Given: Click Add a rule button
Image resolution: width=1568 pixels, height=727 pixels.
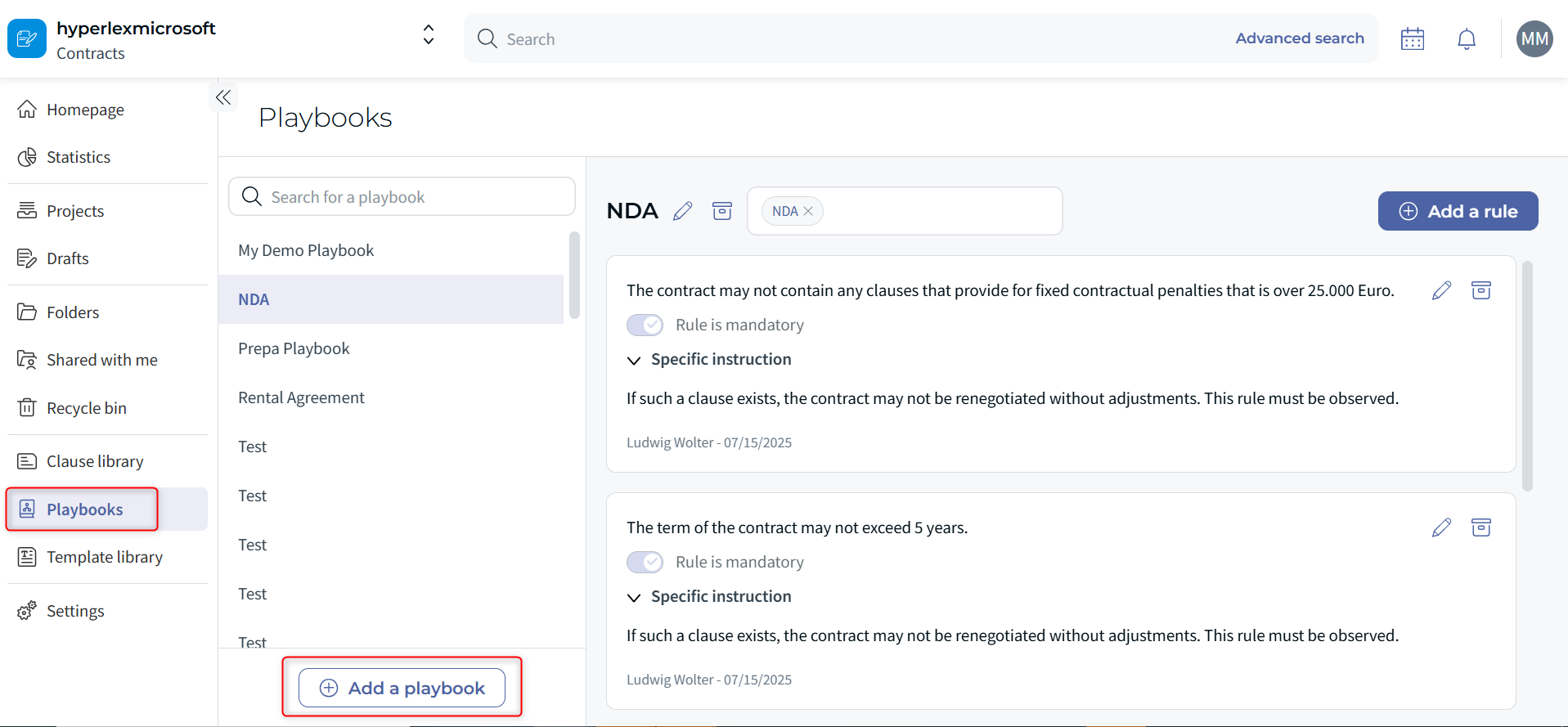Looking at the screenshot, I should click(x=1458, y=212).
